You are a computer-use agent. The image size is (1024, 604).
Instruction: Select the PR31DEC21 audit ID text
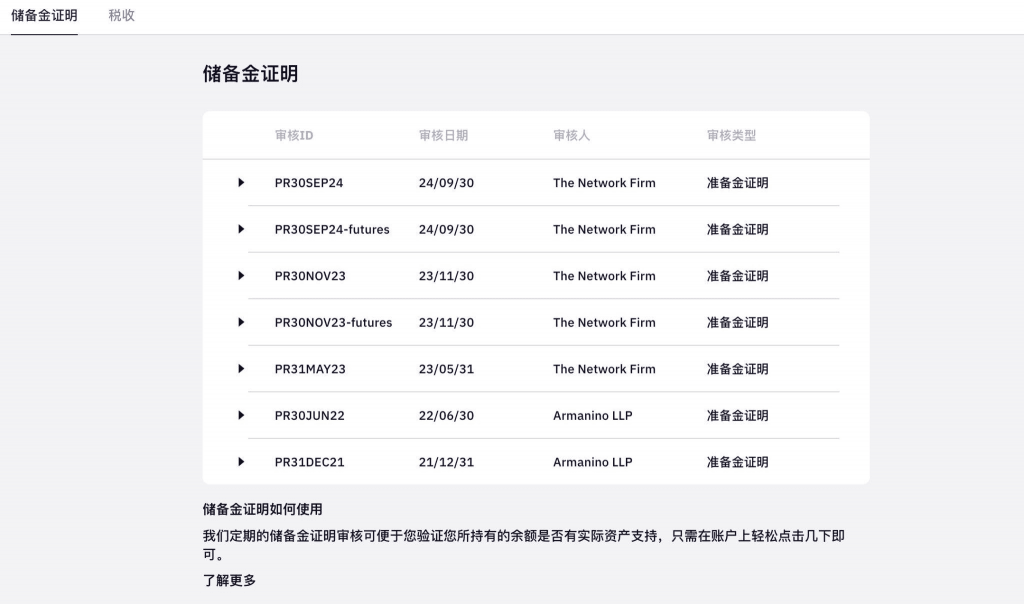pyautogui.click(x=310, y=462)
